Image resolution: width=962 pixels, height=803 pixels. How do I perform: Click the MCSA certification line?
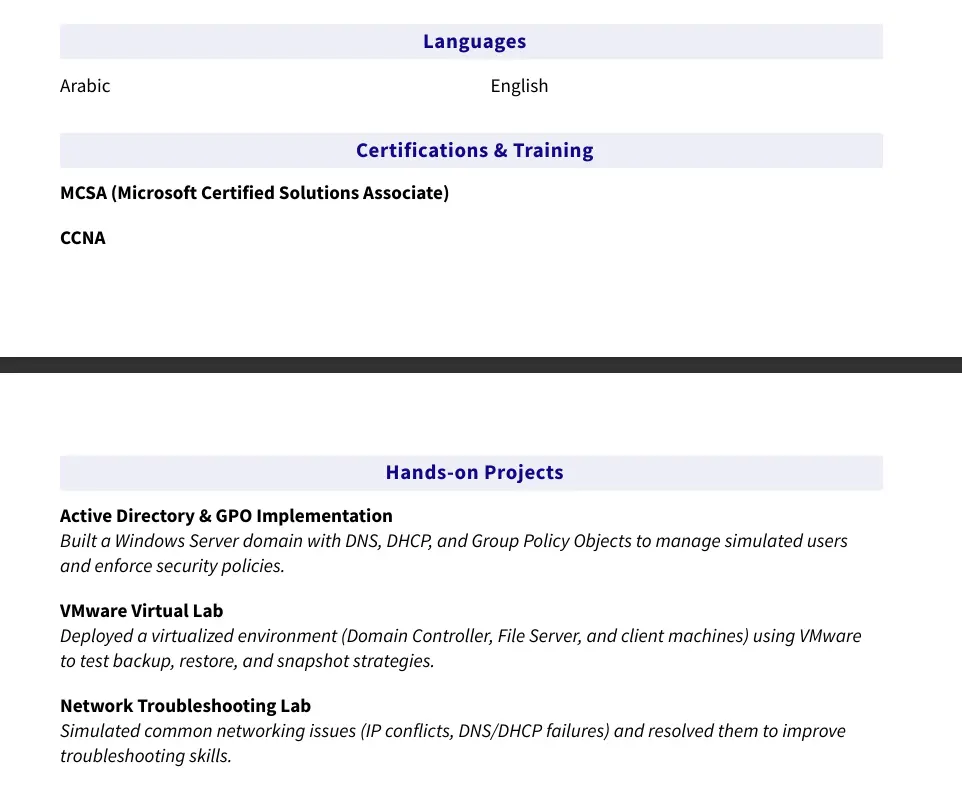(x=254, y=193)
